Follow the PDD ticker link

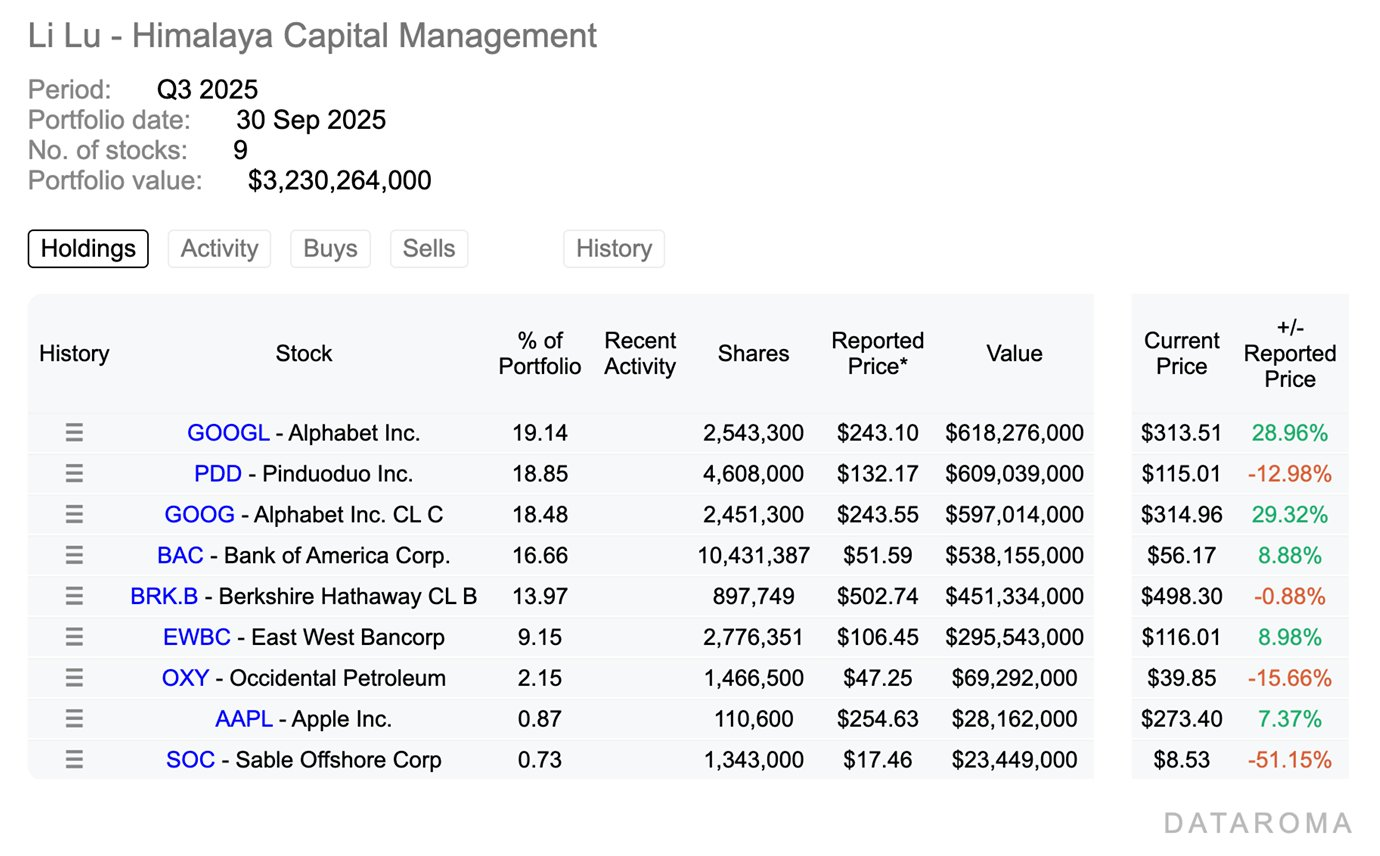pos(218,474)
